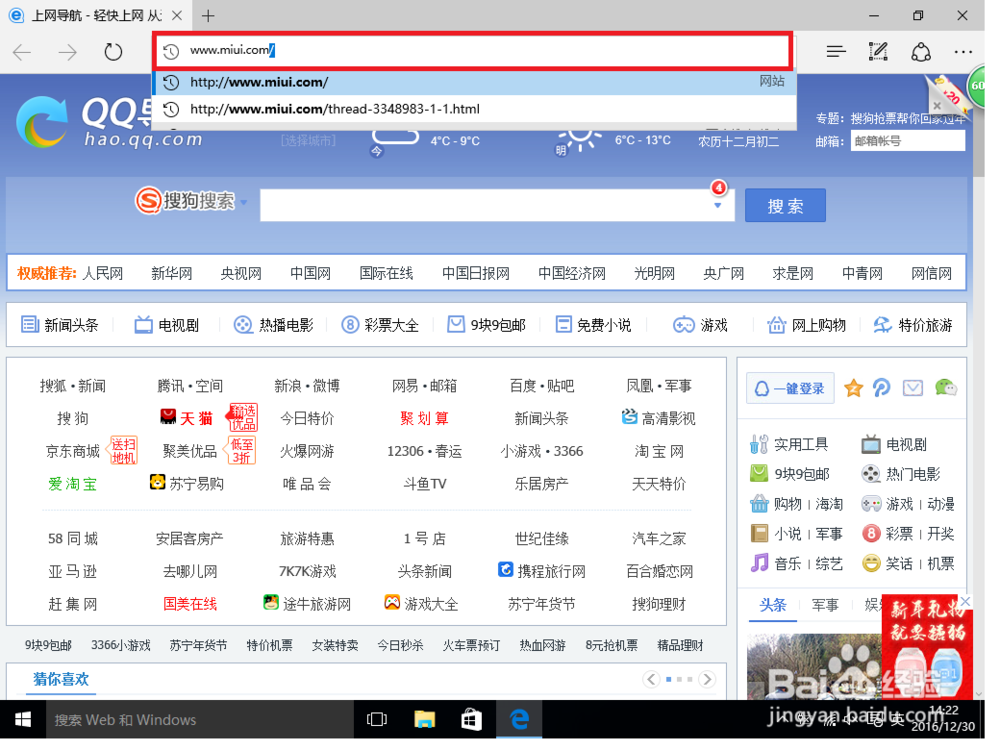Open the 国美在线 link
The height and width of the screenshot is (750, 1000).
pos(190,604)
